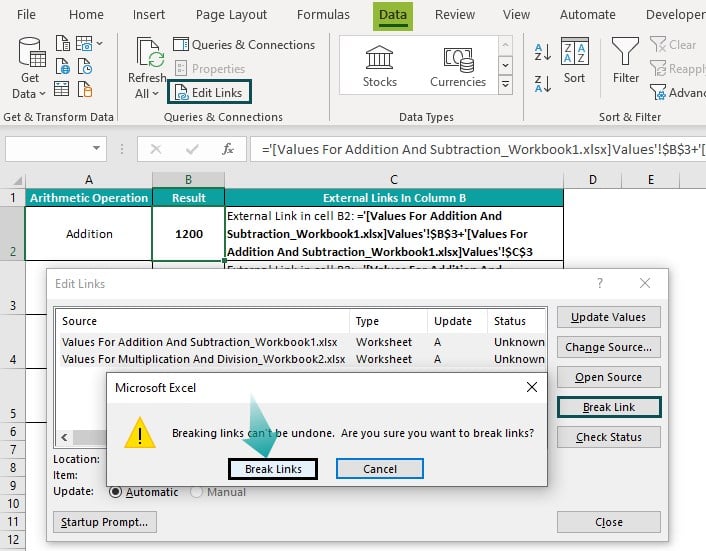Sort A to Z ascending
The height and width of the screenshot is (551, 706).
[543, 52]
